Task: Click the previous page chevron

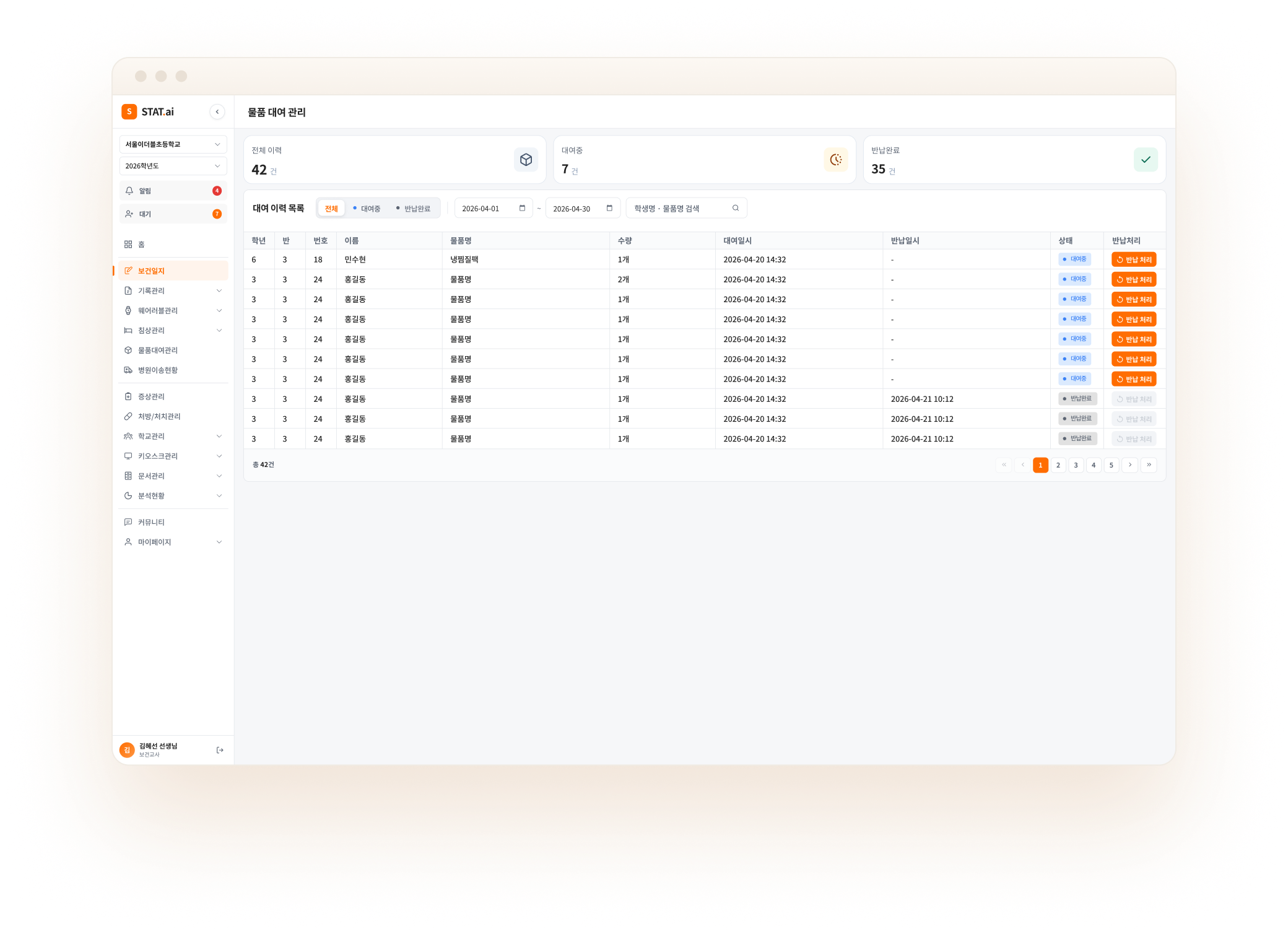Action: pos(1022,465)
